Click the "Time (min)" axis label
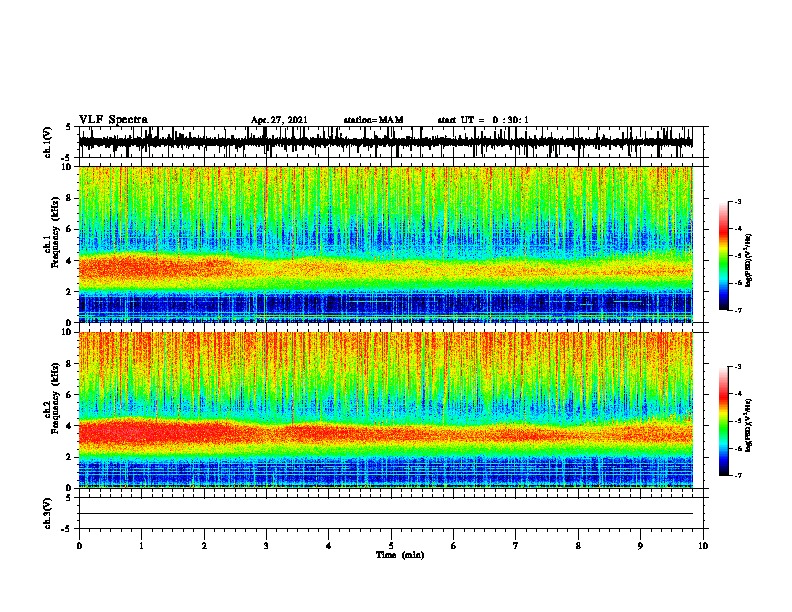 tap(400, 555)
